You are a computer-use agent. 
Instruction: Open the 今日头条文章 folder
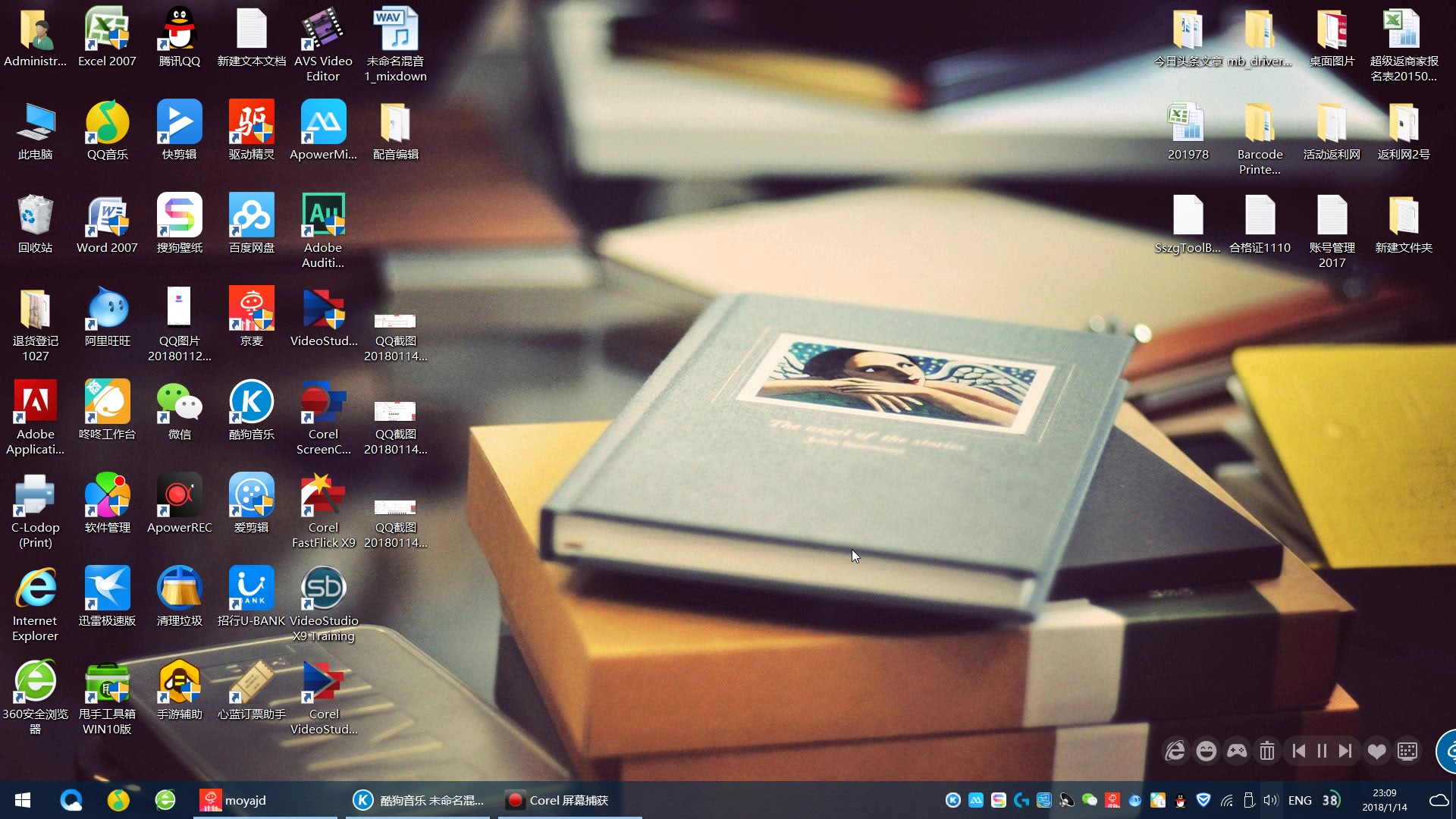click(1188, 38)
